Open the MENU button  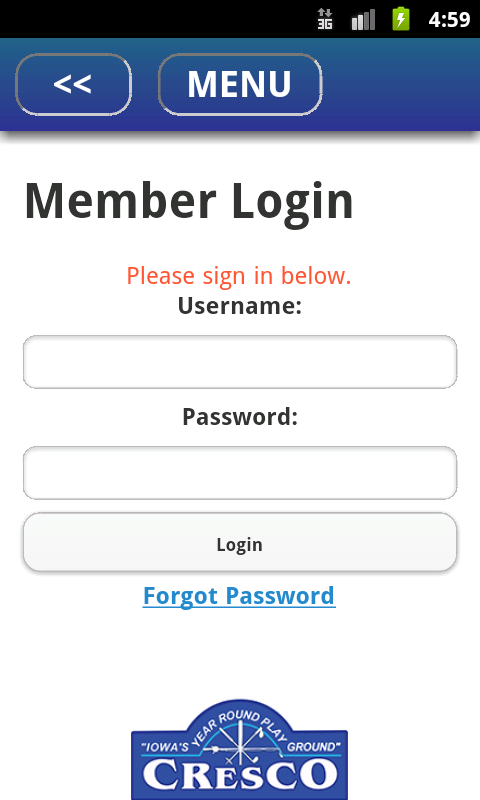[240, 85]
